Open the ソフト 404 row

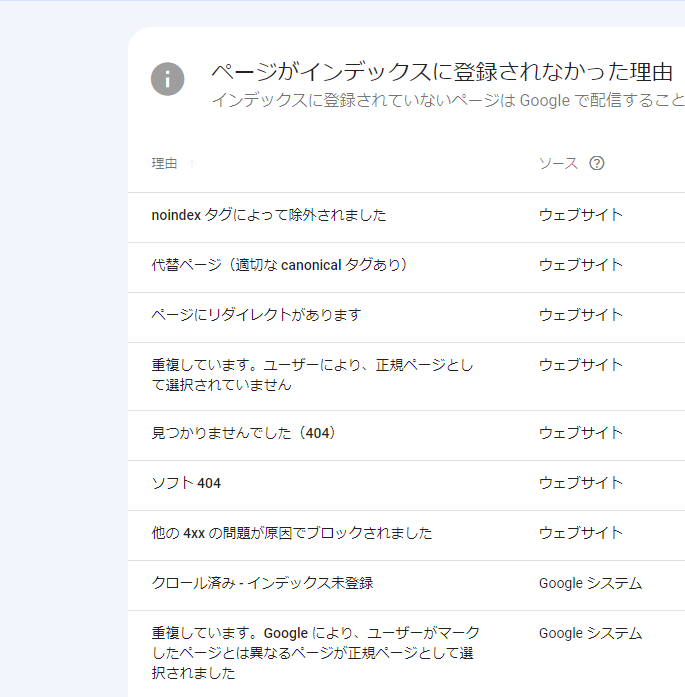pyautogui.click(x=186, y=483)
